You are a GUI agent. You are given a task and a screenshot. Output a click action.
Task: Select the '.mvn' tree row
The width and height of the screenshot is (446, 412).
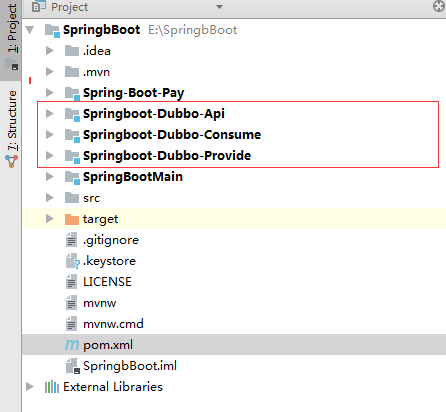click(234, 72)
